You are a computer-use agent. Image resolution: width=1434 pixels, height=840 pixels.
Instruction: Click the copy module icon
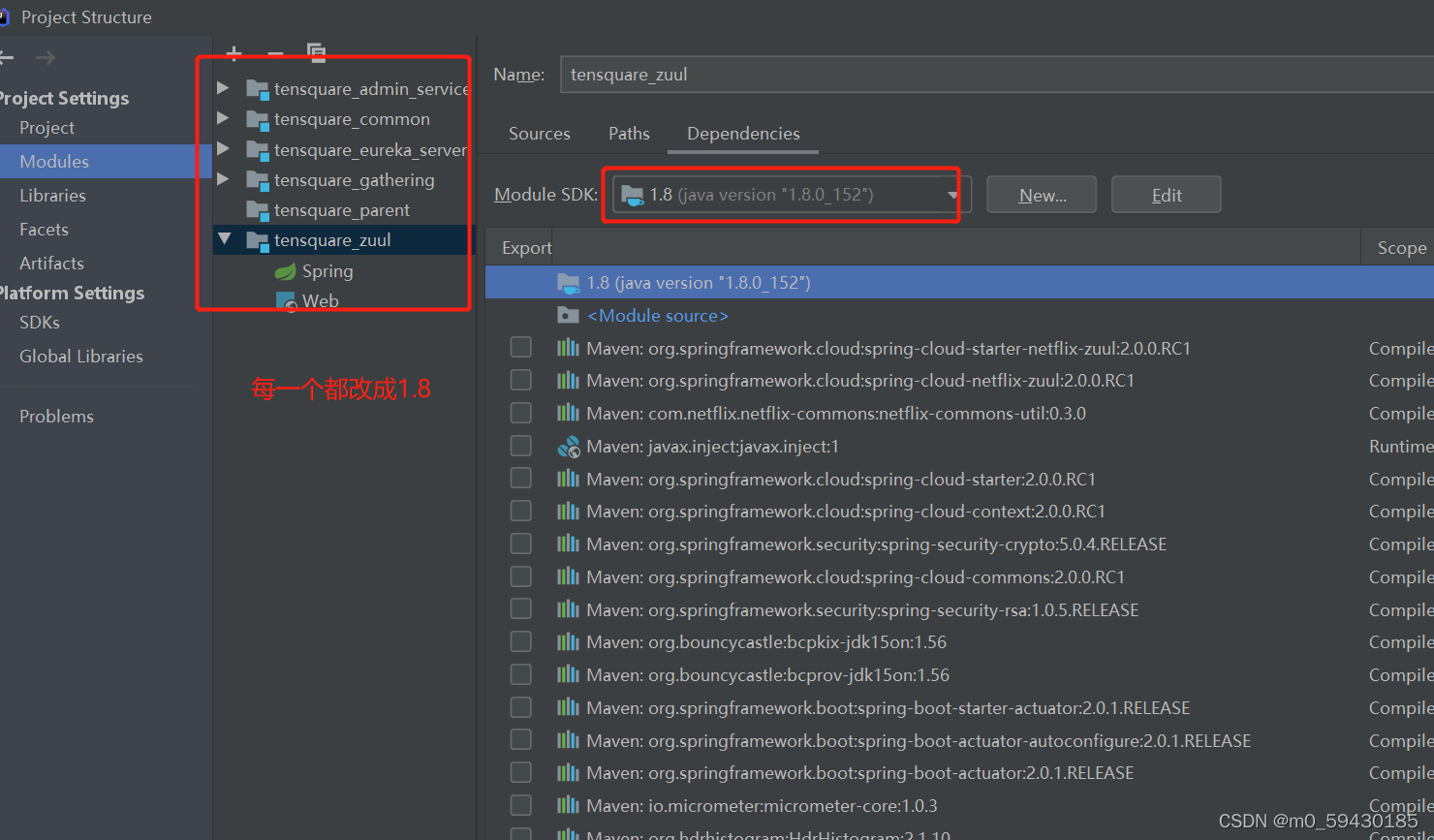(317, 52)
